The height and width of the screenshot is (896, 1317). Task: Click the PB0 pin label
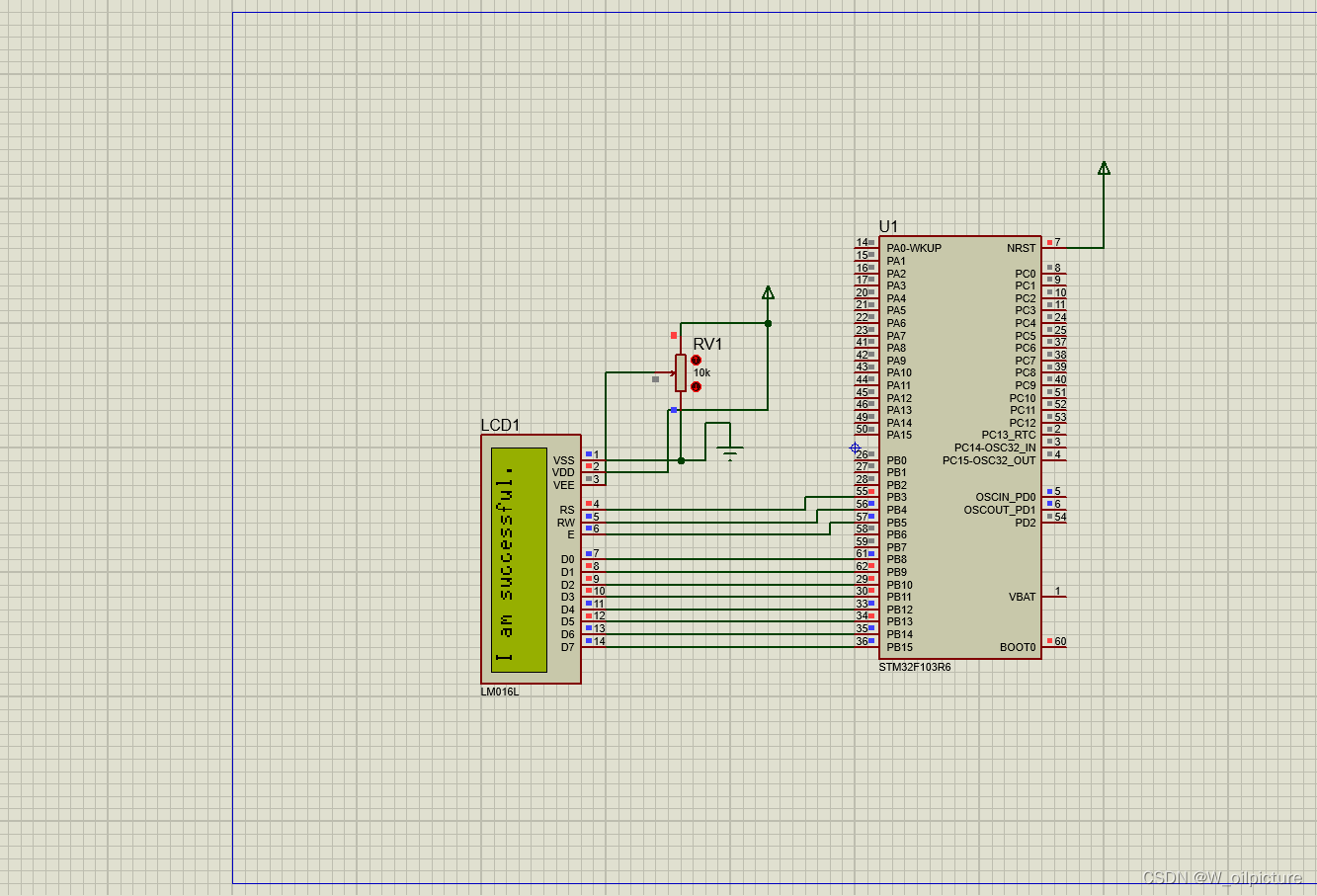pos(896,460)
